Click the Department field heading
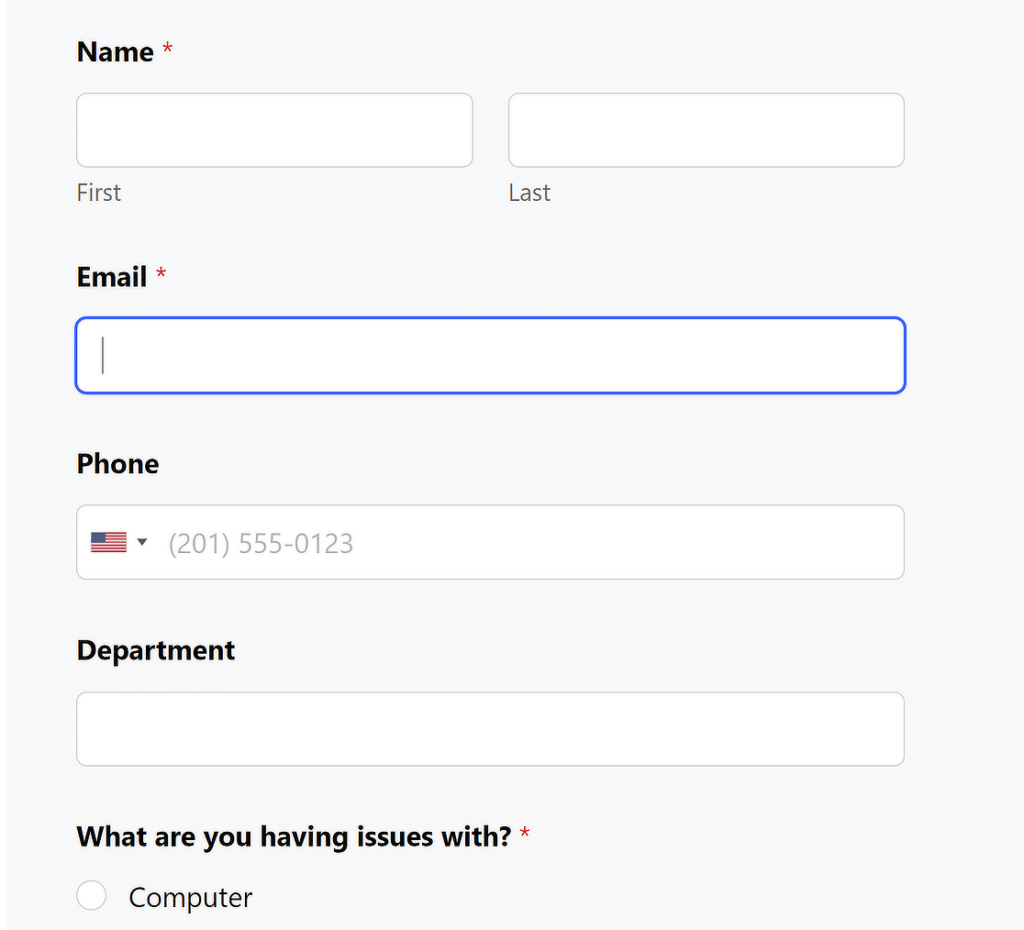The width and height of the screenshot is (1024, 930). coord(155,650)
